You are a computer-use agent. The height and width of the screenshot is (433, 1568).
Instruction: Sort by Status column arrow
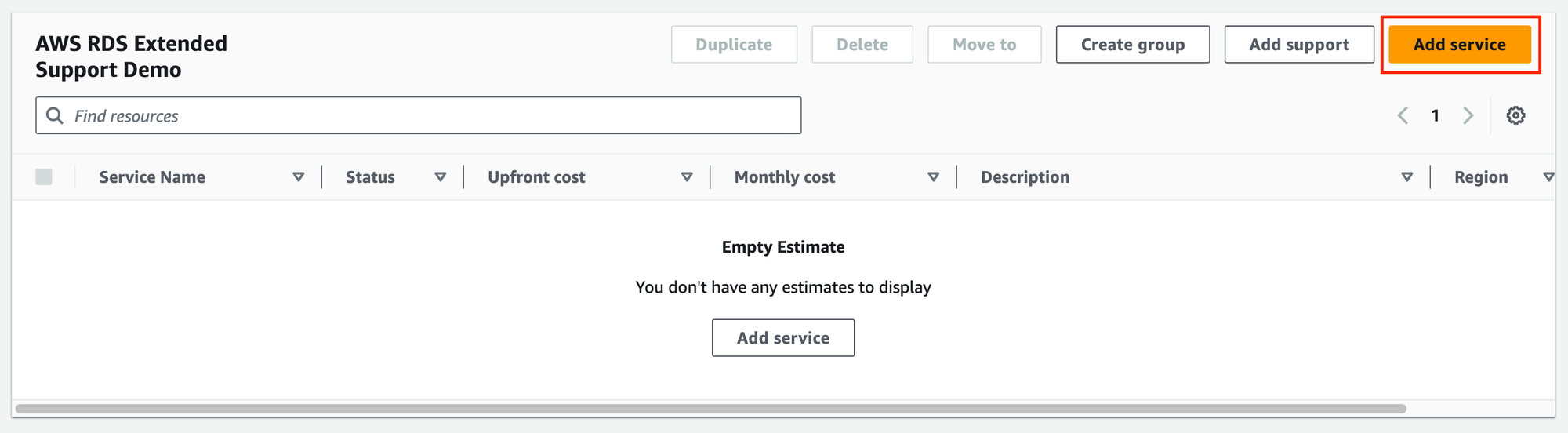440,177
